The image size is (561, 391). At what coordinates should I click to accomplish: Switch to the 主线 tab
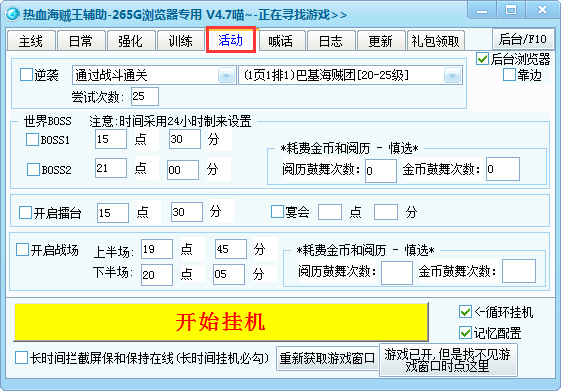[x=31, y=41]
